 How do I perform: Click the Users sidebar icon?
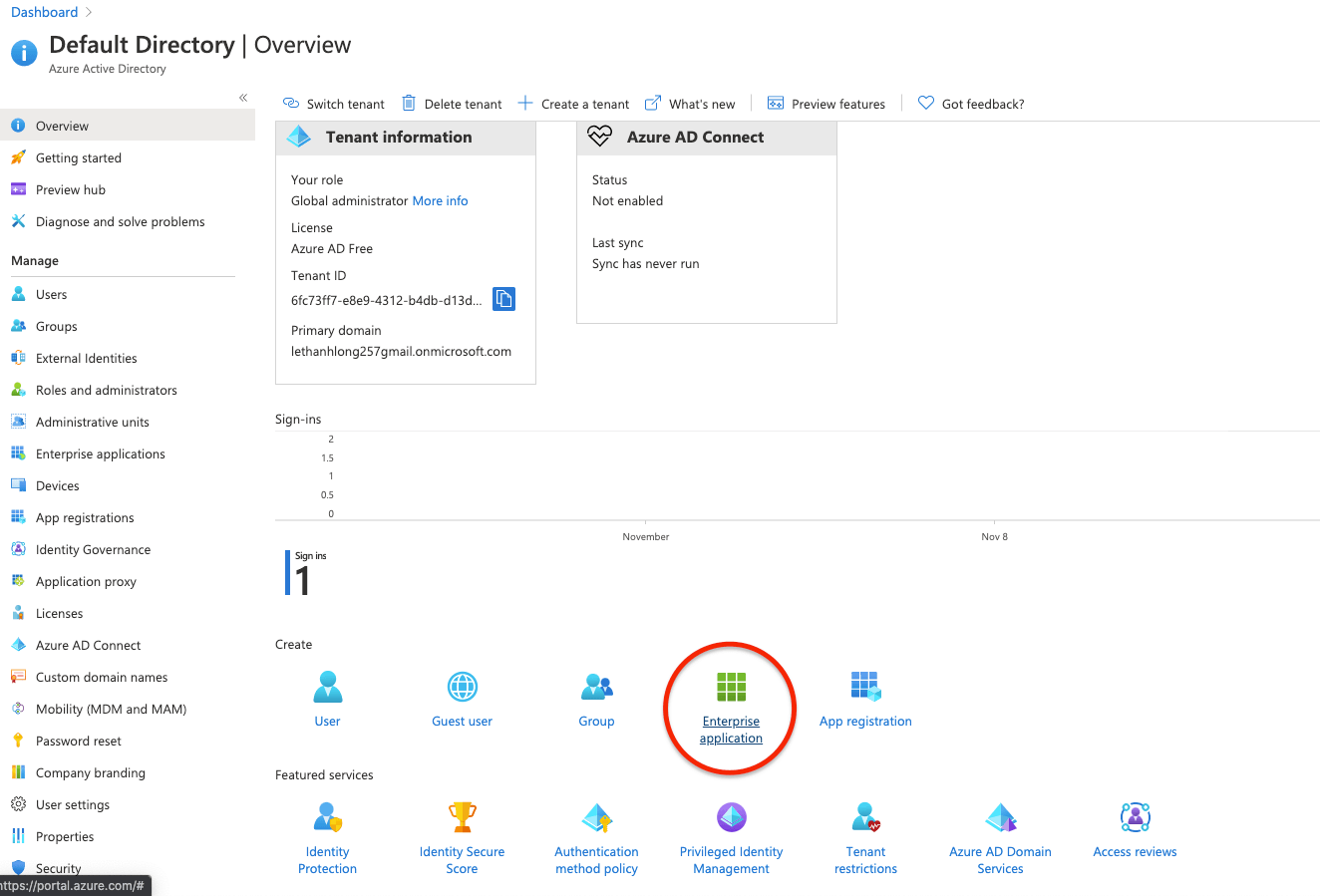18,294
